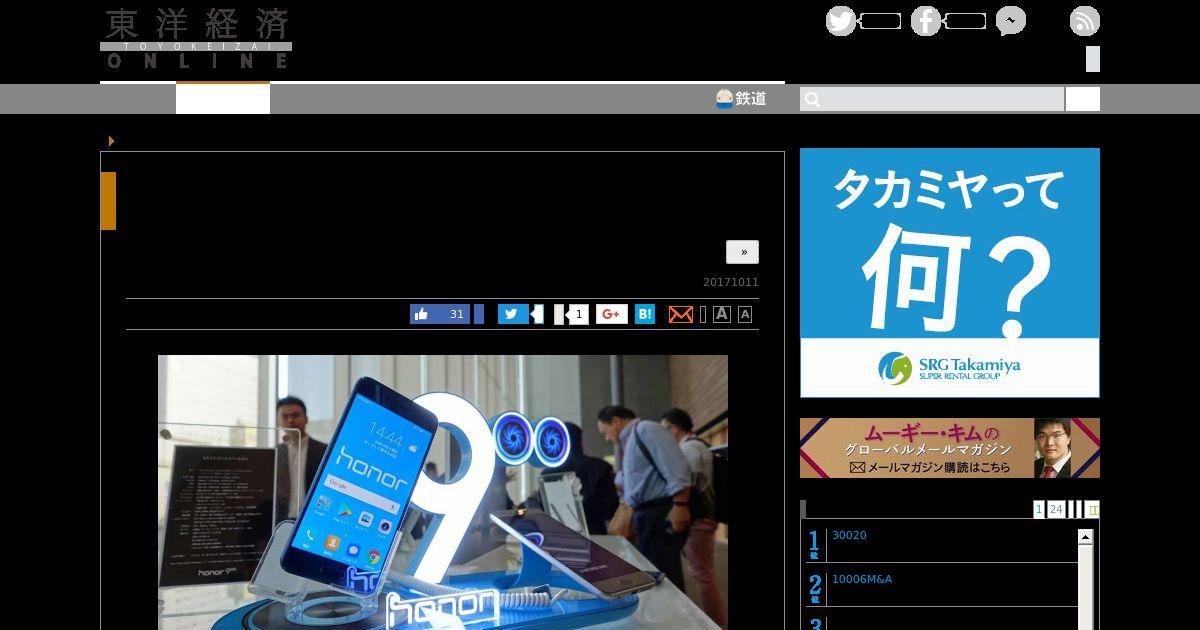Click the white search submit button
This screenshot has width=1200, height=630.
pyautogui.click(x=1083, y=99)
